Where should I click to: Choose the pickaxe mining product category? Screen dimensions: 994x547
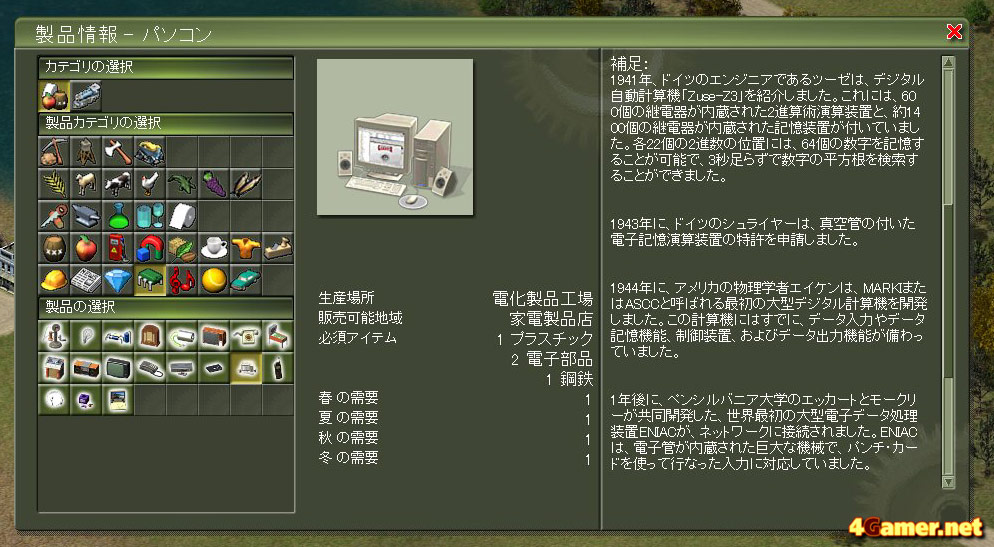coord(54,152)
